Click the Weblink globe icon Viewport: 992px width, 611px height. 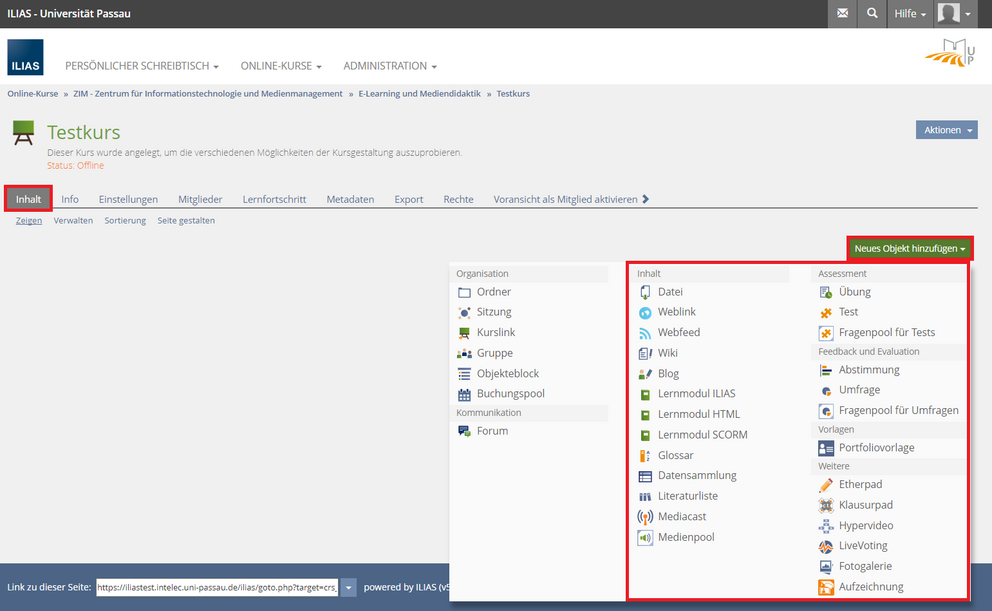coord(645,312)
